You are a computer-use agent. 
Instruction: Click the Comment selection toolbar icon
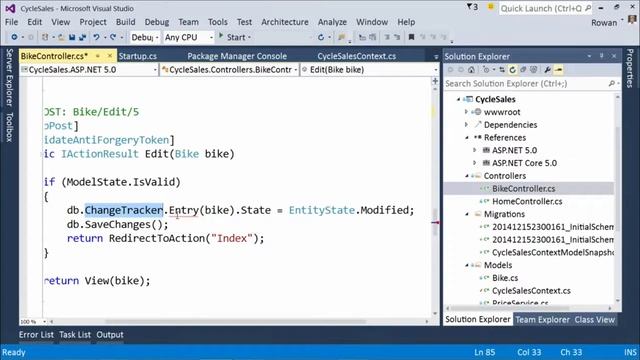pyautogui.click(x=362, y=37)
